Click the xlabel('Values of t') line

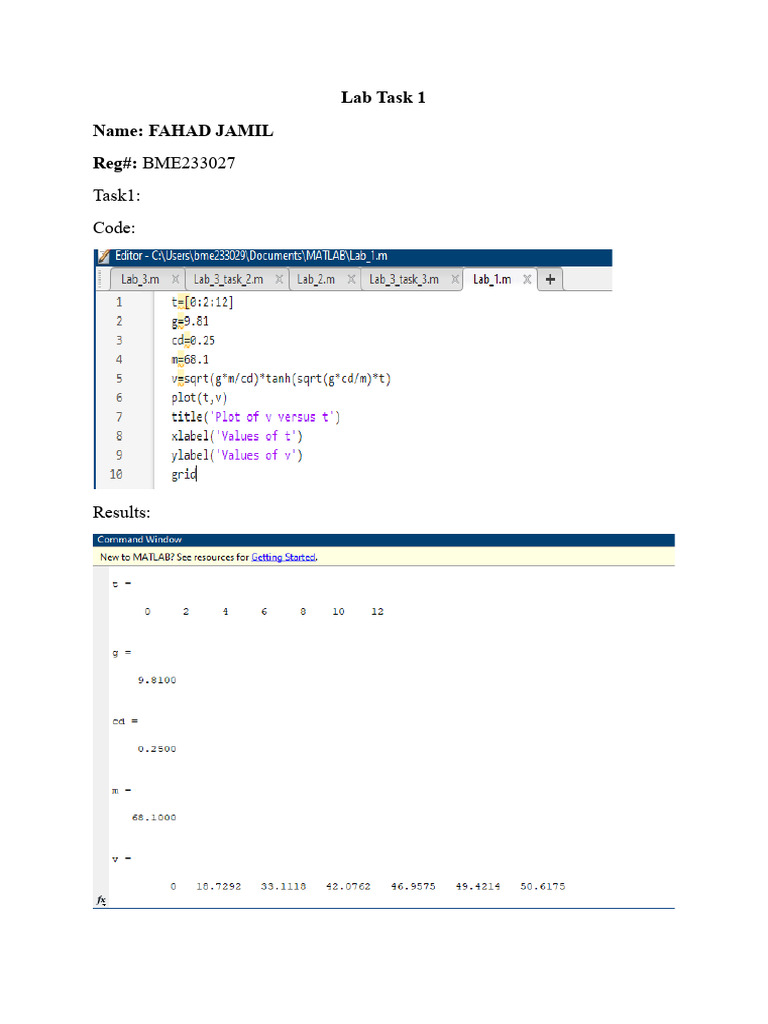pos(237,436)
